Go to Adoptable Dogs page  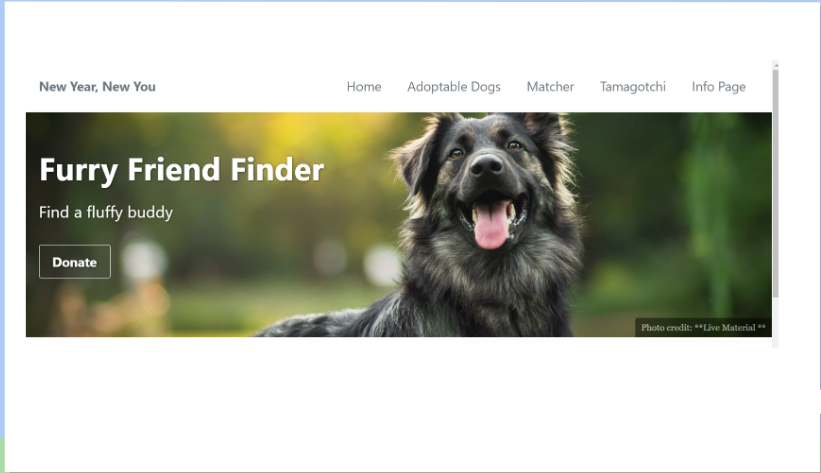pyautogui.click(x=453, y=87)
